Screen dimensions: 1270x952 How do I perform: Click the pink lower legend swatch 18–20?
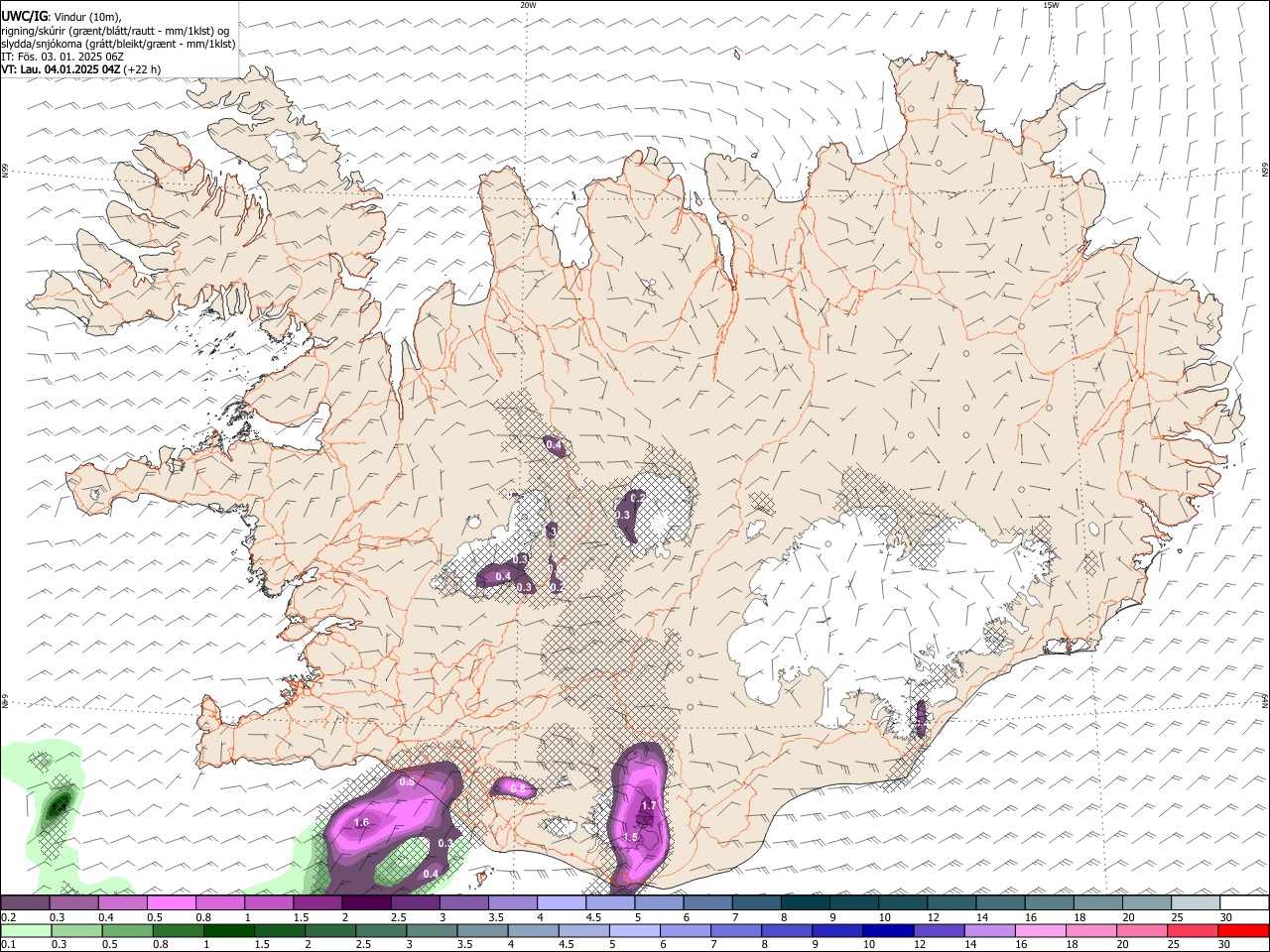1092,931
